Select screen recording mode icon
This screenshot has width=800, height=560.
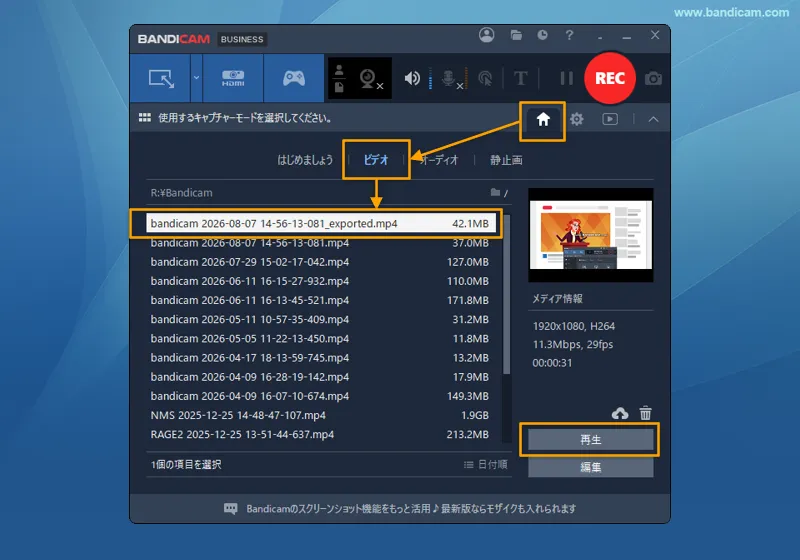point(161,79)
